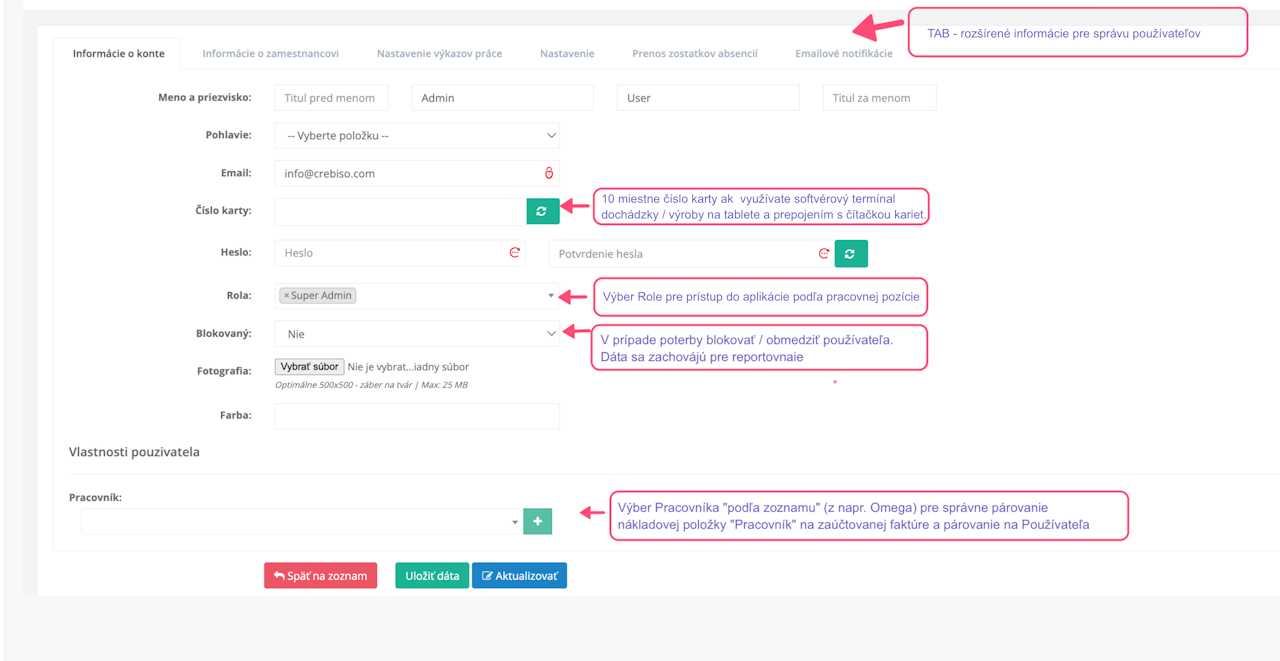This screenshot has width=1280, height=661.
Task: Click the red icon inside the Email field
Action: 548,173
